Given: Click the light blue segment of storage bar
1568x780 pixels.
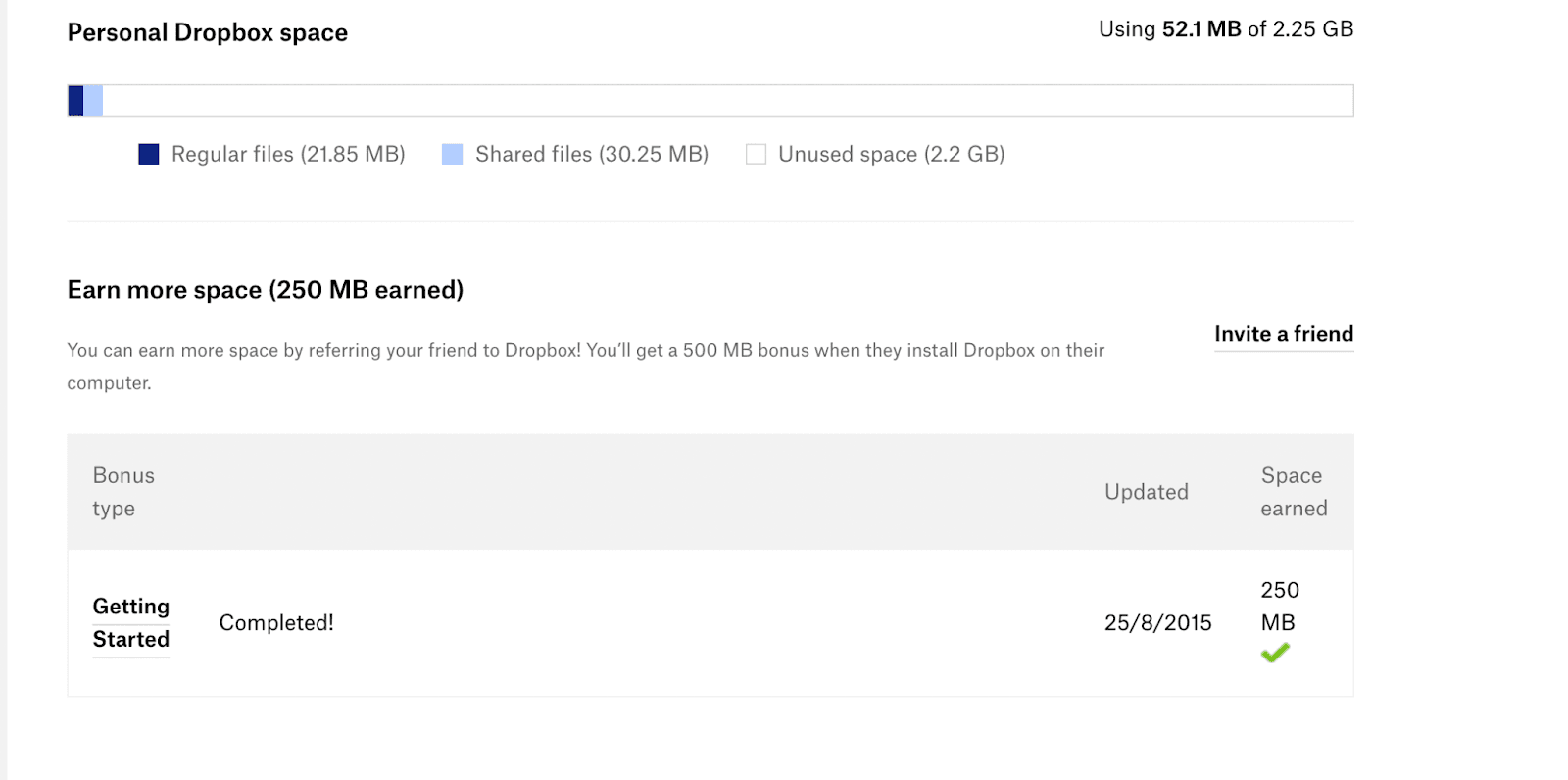Looking at the screenshot, I should pos(93,101).
